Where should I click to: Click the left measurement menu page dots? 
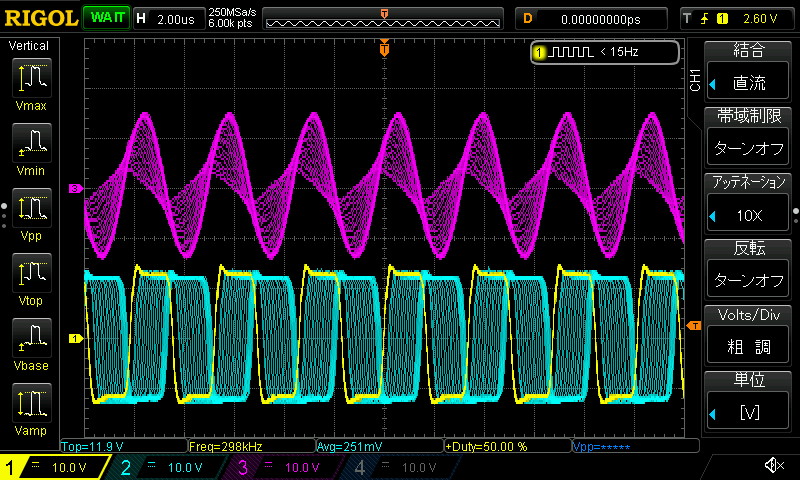click(4, 215)
